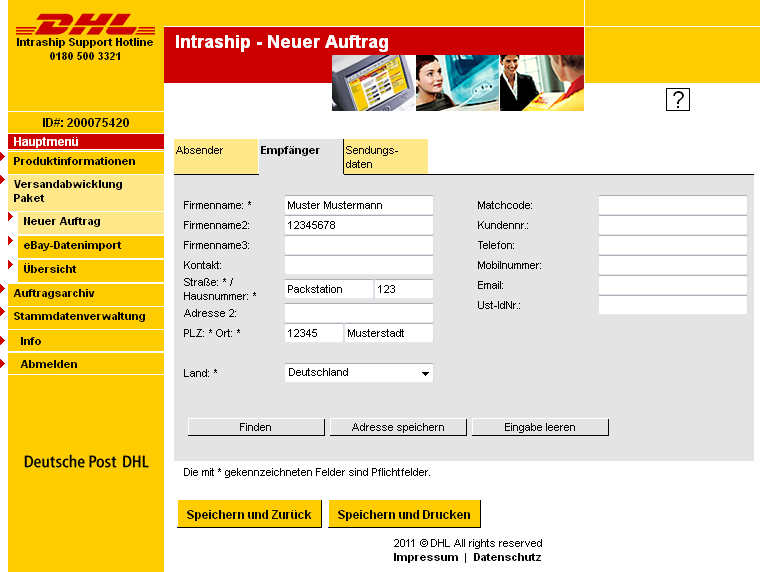Screen dimensions: 762x572
Task: Click Speichern und Drucken button
Action: [404, 514]
